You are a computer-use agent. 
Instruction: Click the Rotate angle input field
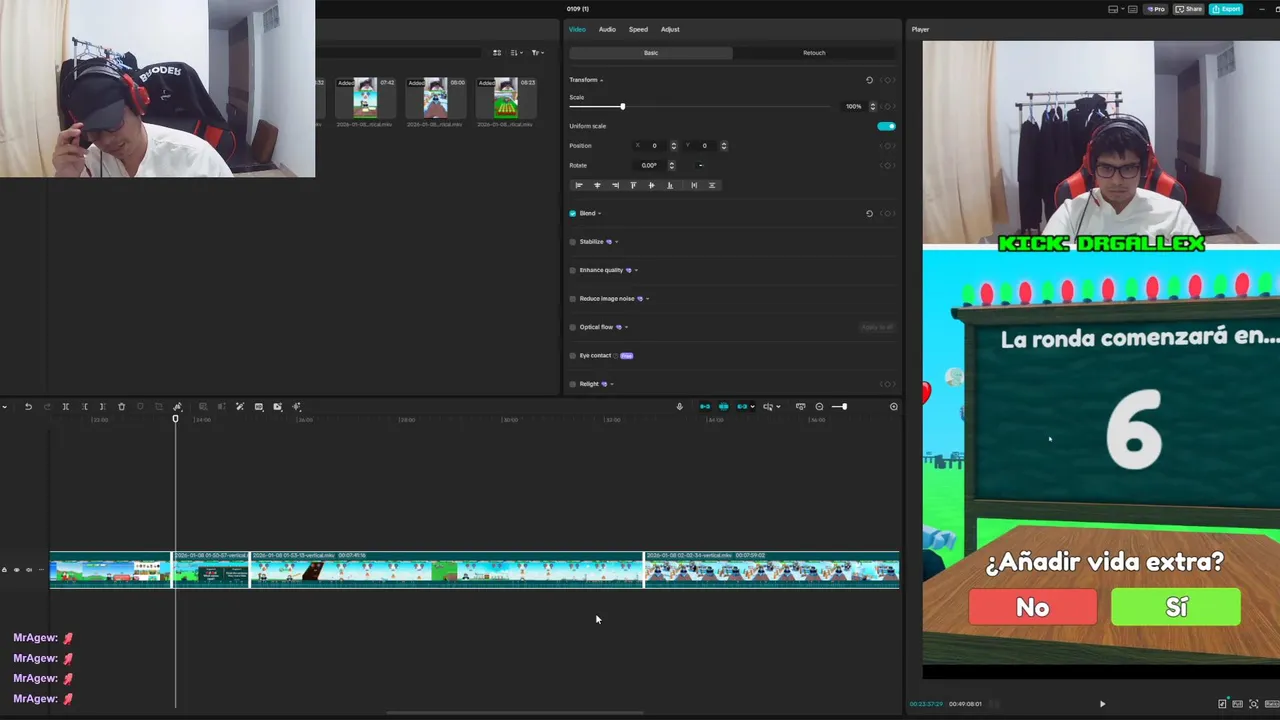[650, 165]
